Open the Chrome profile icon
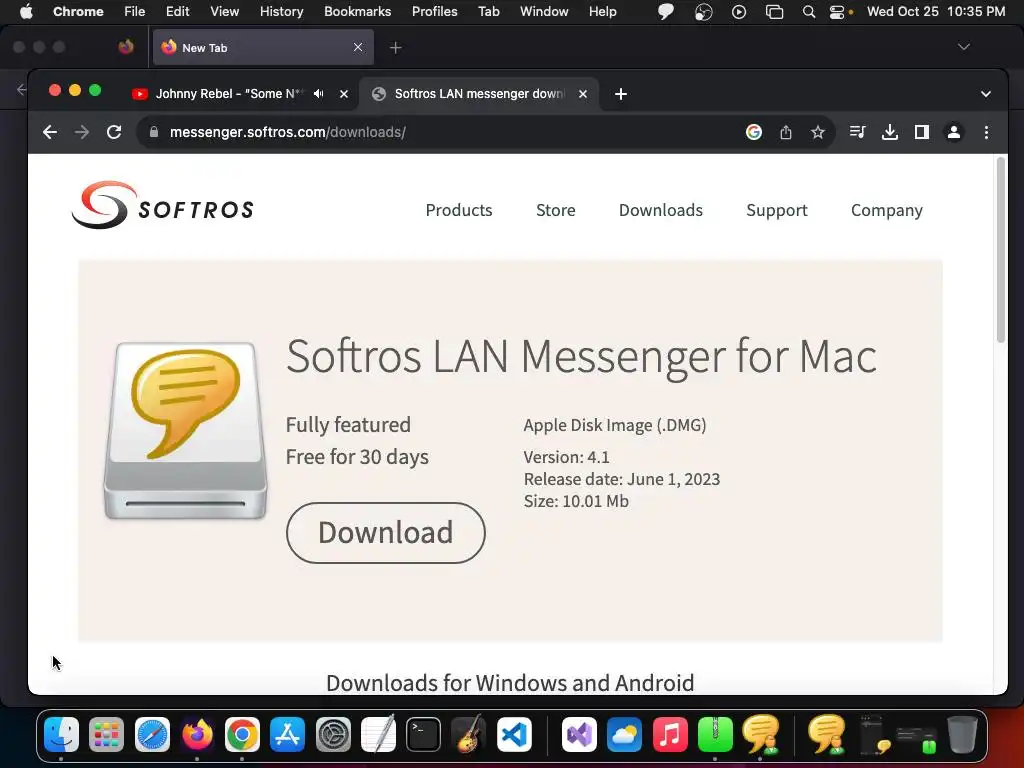 point(953,132)
